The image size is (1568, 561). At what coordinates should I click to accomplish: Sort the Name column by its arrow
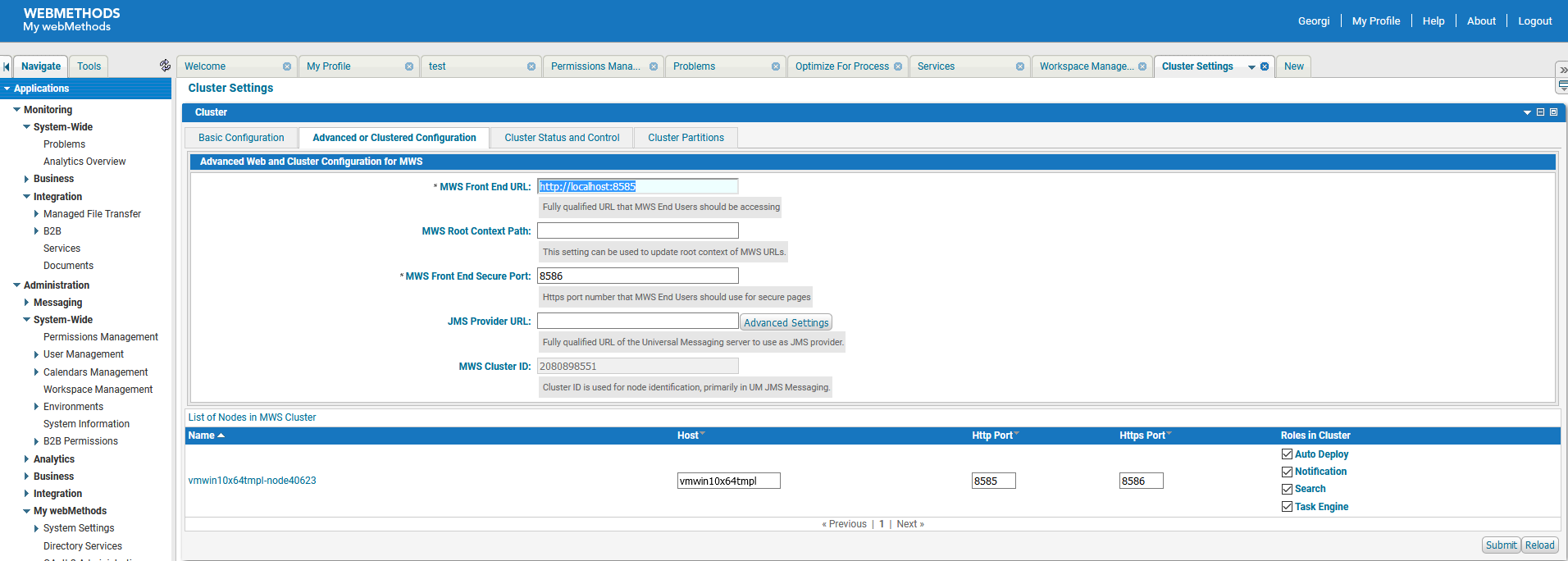(x=221, y=436)
